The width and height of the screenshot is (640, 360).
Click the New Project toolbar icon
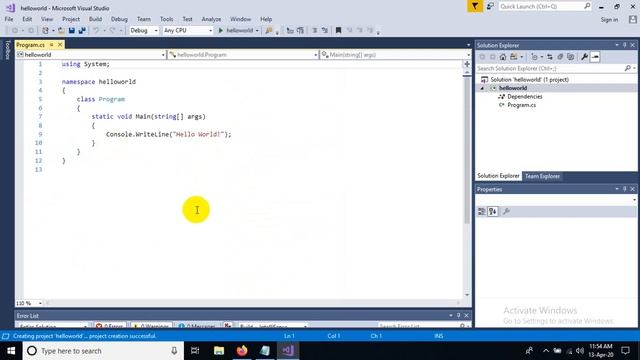tap(45, 31)
